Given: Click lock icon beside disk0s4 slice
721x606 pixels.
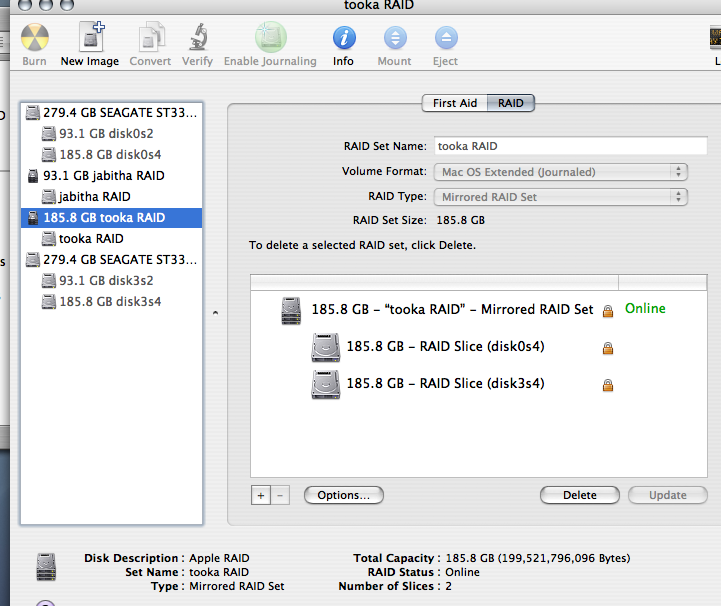Looking at the screenshot, I should [x=608, y=348].
